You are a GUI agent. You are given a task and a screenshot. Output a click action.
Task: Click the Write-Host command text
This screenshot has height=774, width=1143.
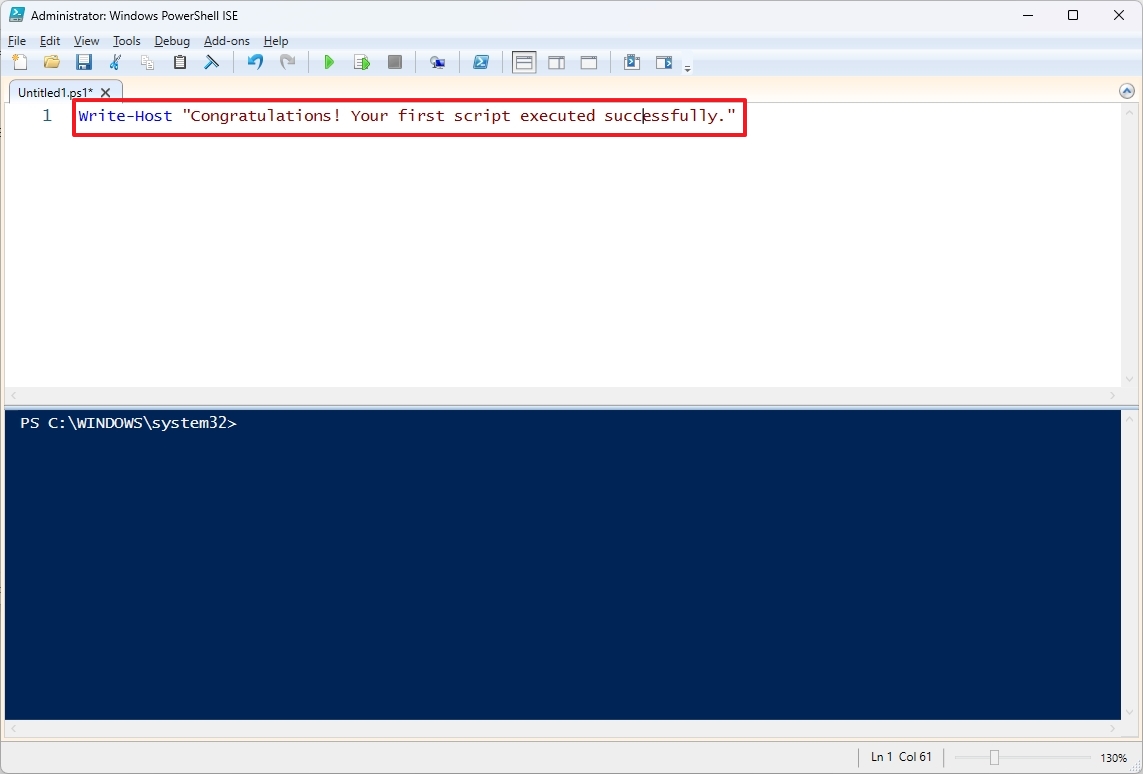[125, 116]
